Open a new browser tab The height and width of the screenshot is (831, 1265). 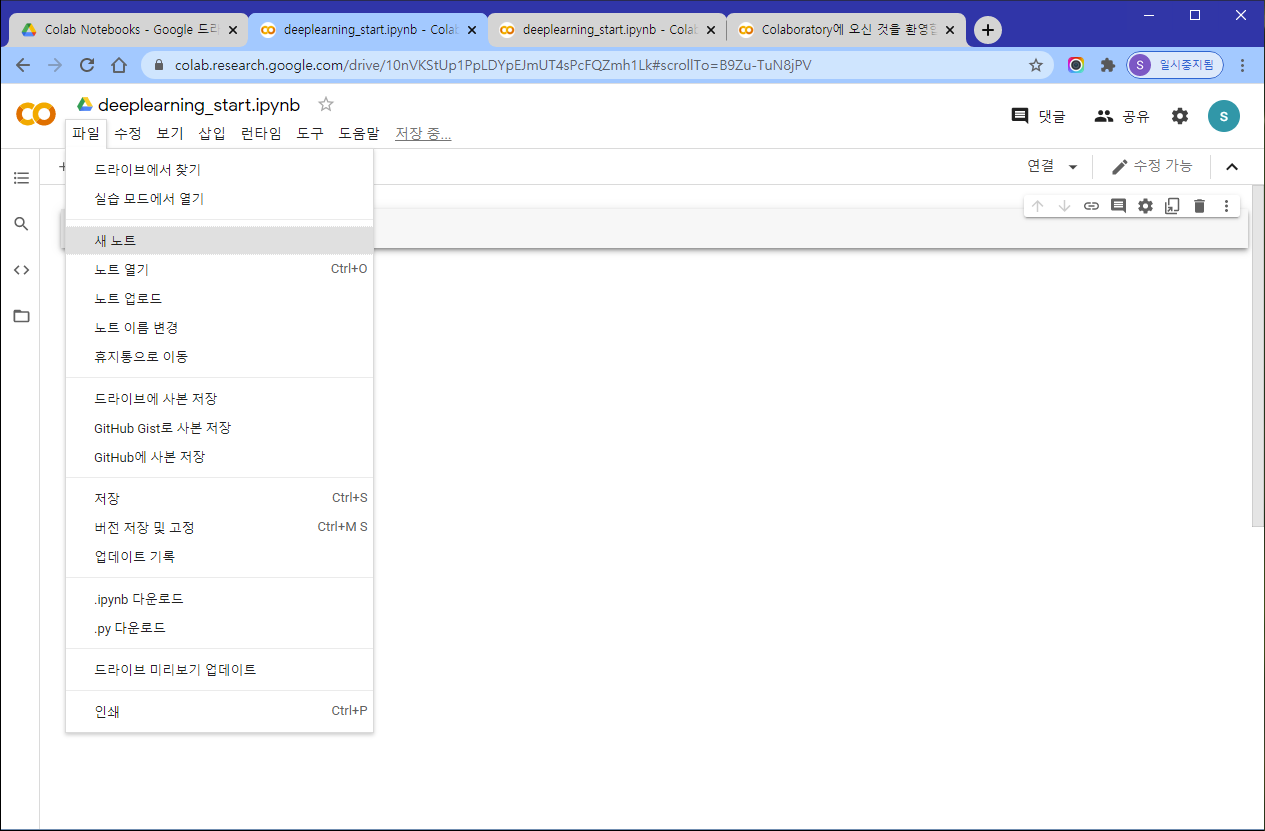[988, 30]
